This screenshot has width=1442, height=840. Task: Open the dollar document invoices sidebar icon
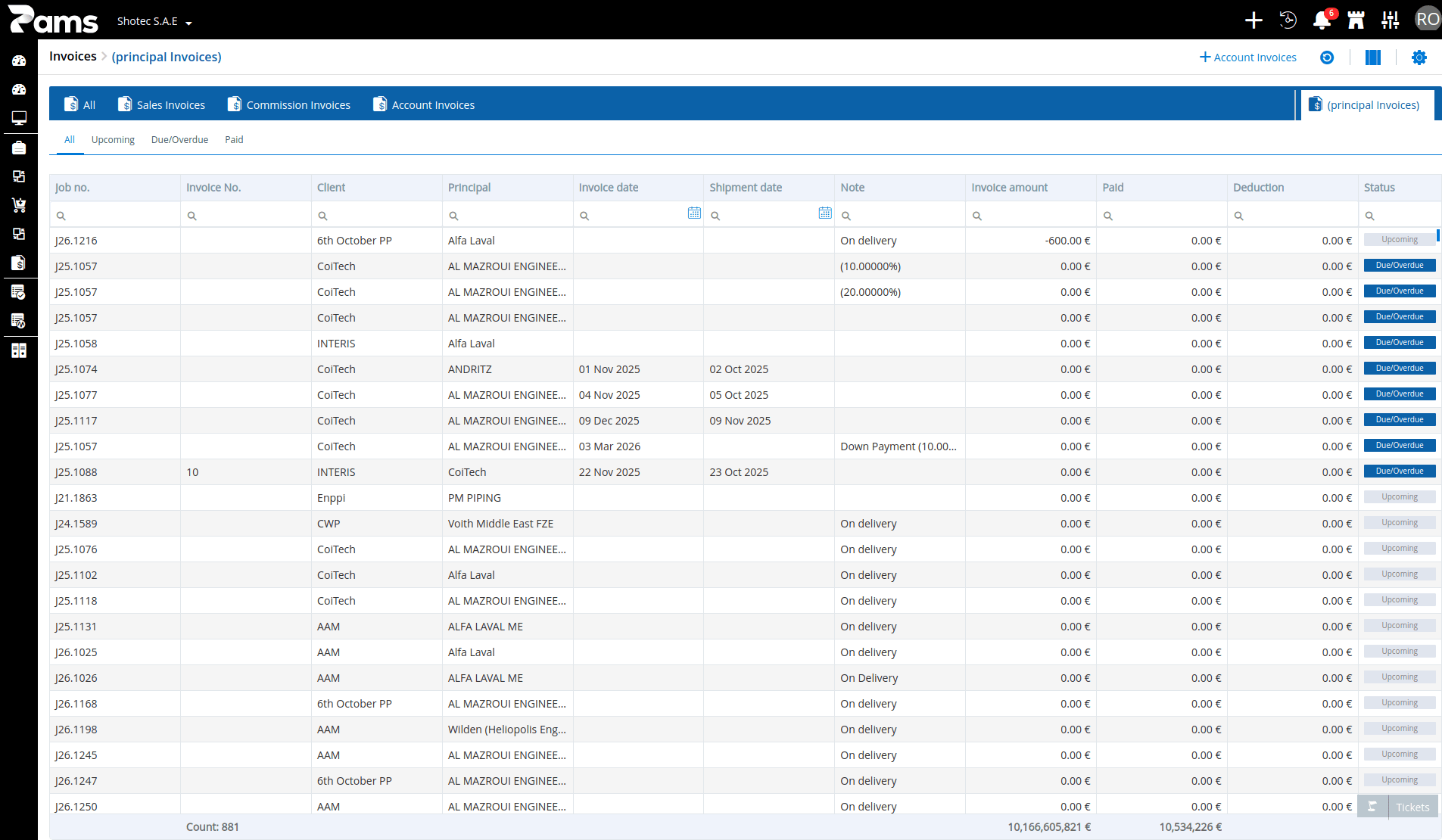pos(19,263)
